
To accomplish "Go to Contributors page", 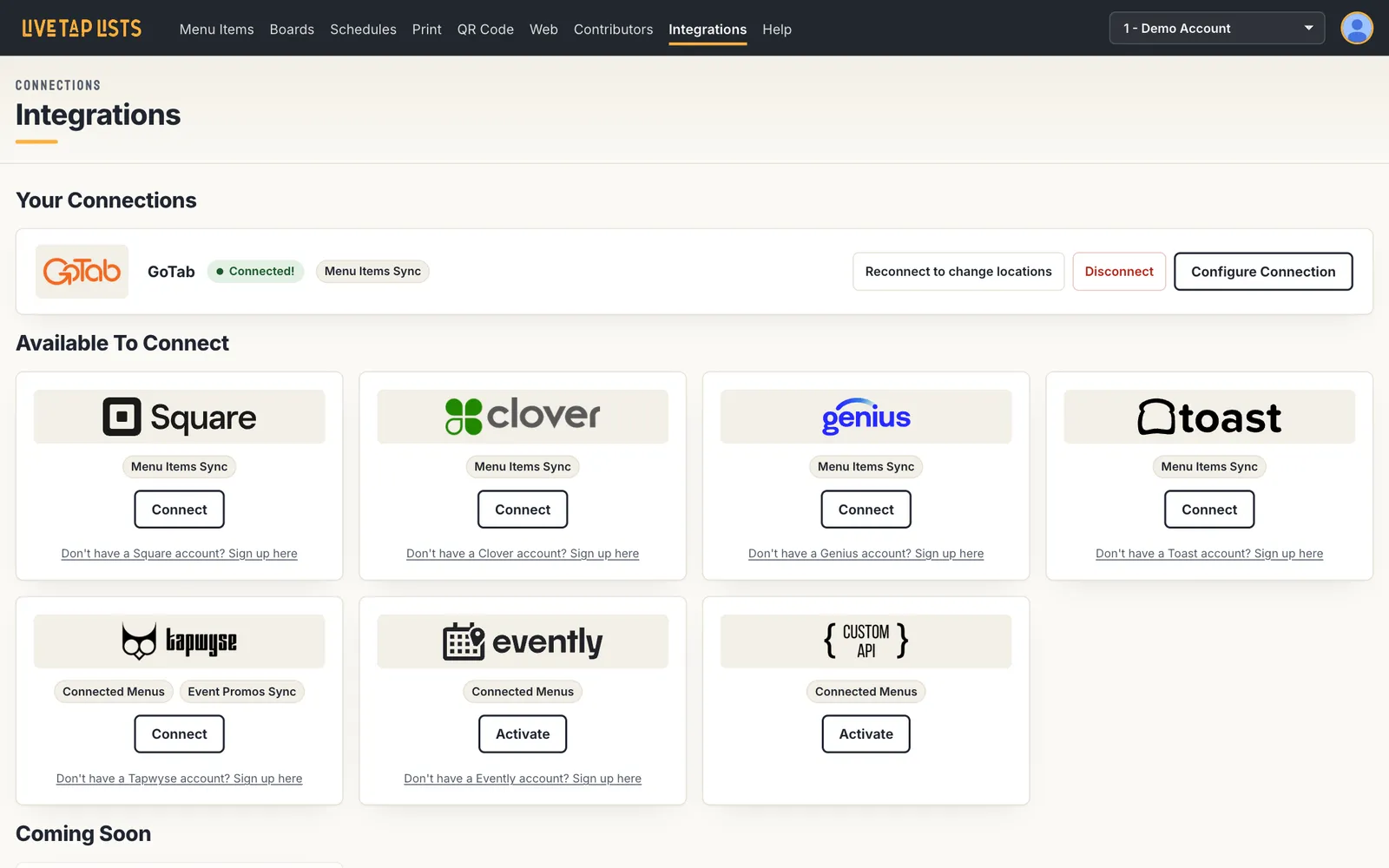I will coord(613,30).
